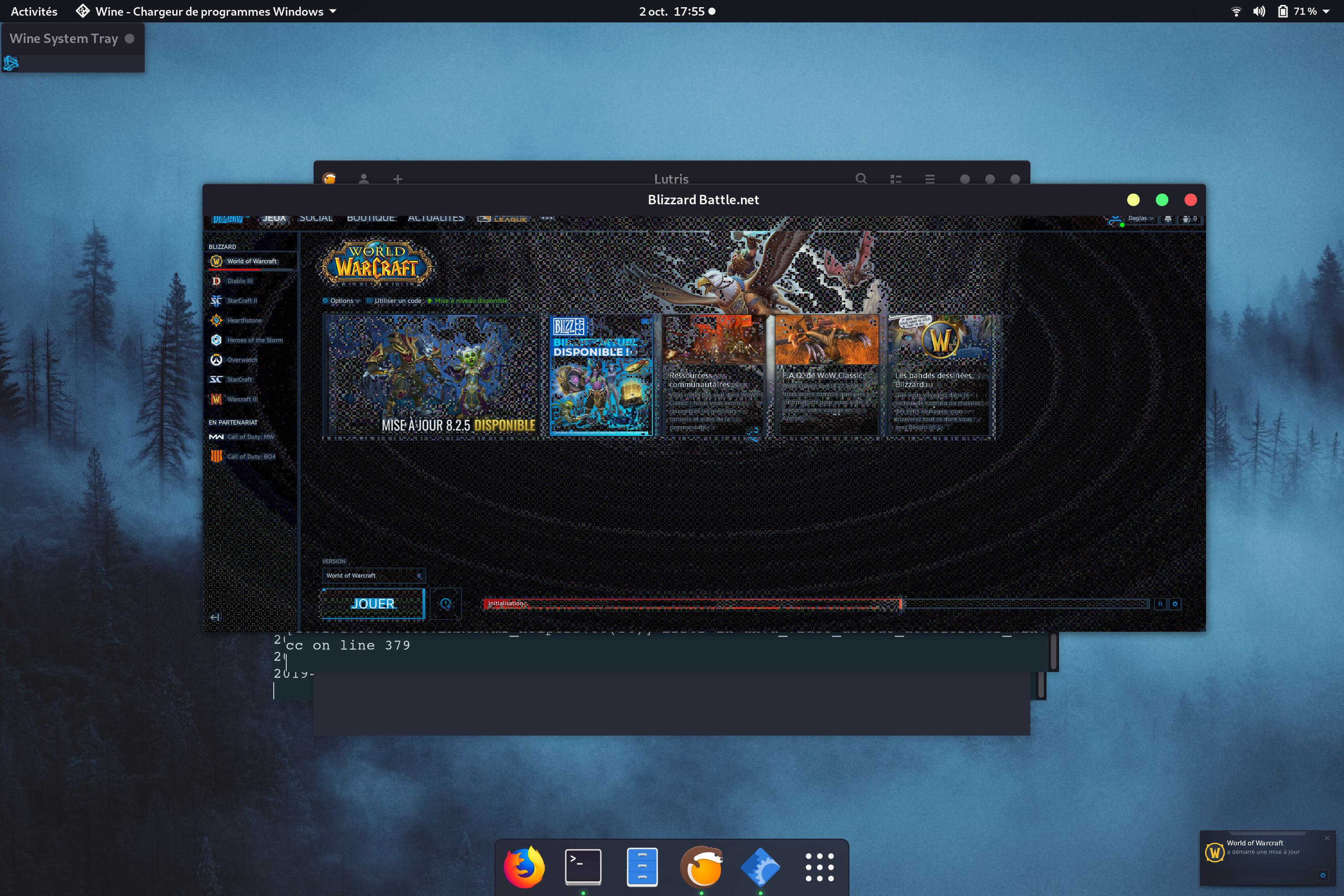Screen dimensions: 1344x896
Task: Collapse the games sidebar using the arrow icon
Action: 215,617
